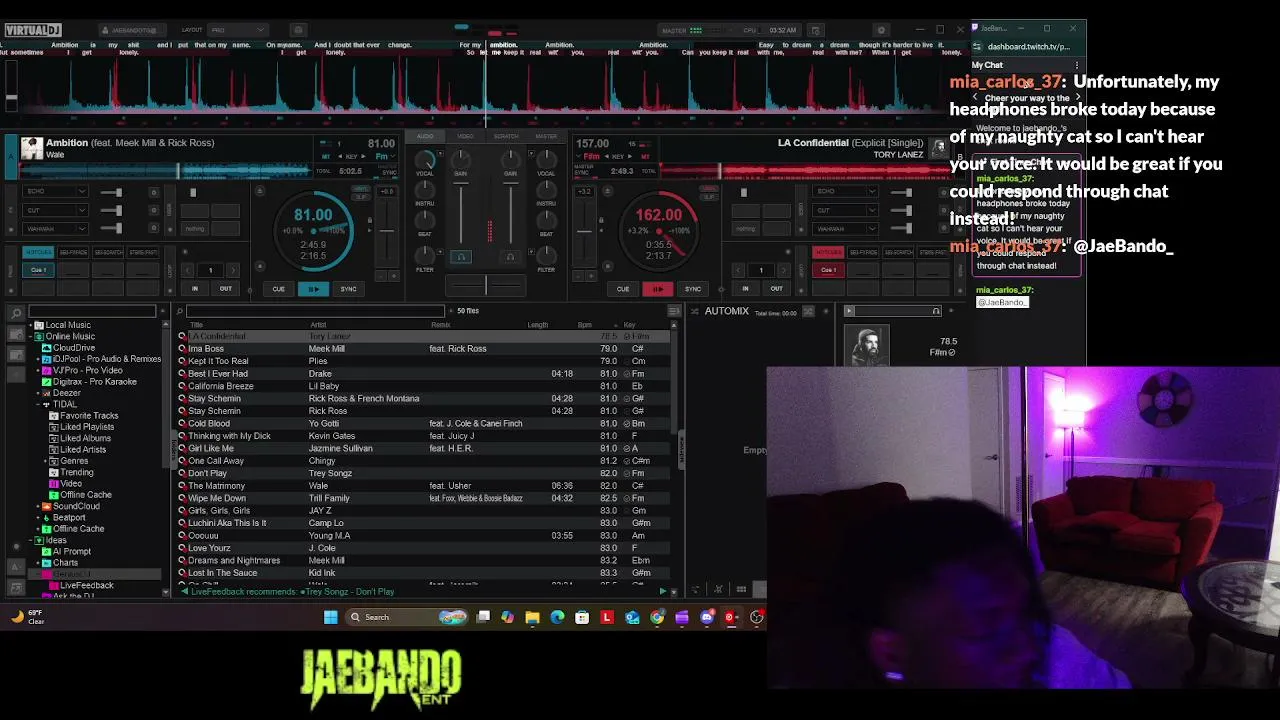Toggle right deck headphone cue
The image size is (1280, 720).
click(509, 257)
